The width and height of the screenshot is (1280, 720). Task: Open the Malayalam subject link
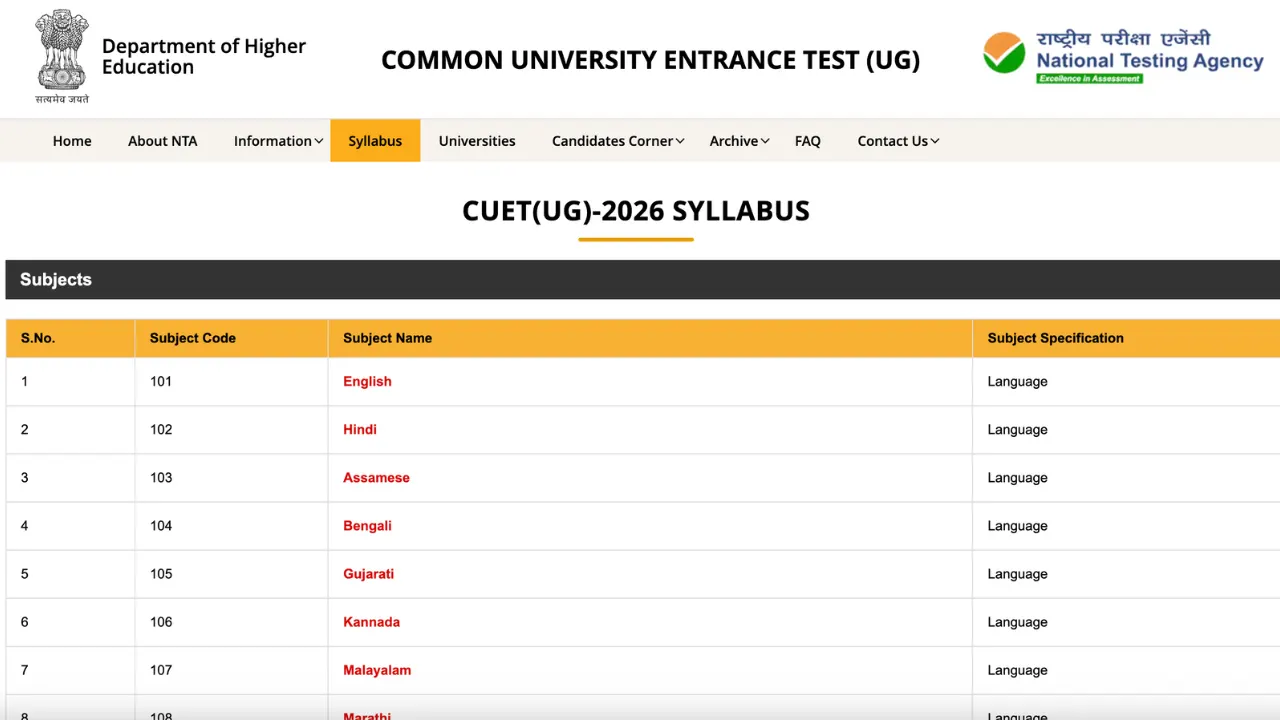point(377,670)
